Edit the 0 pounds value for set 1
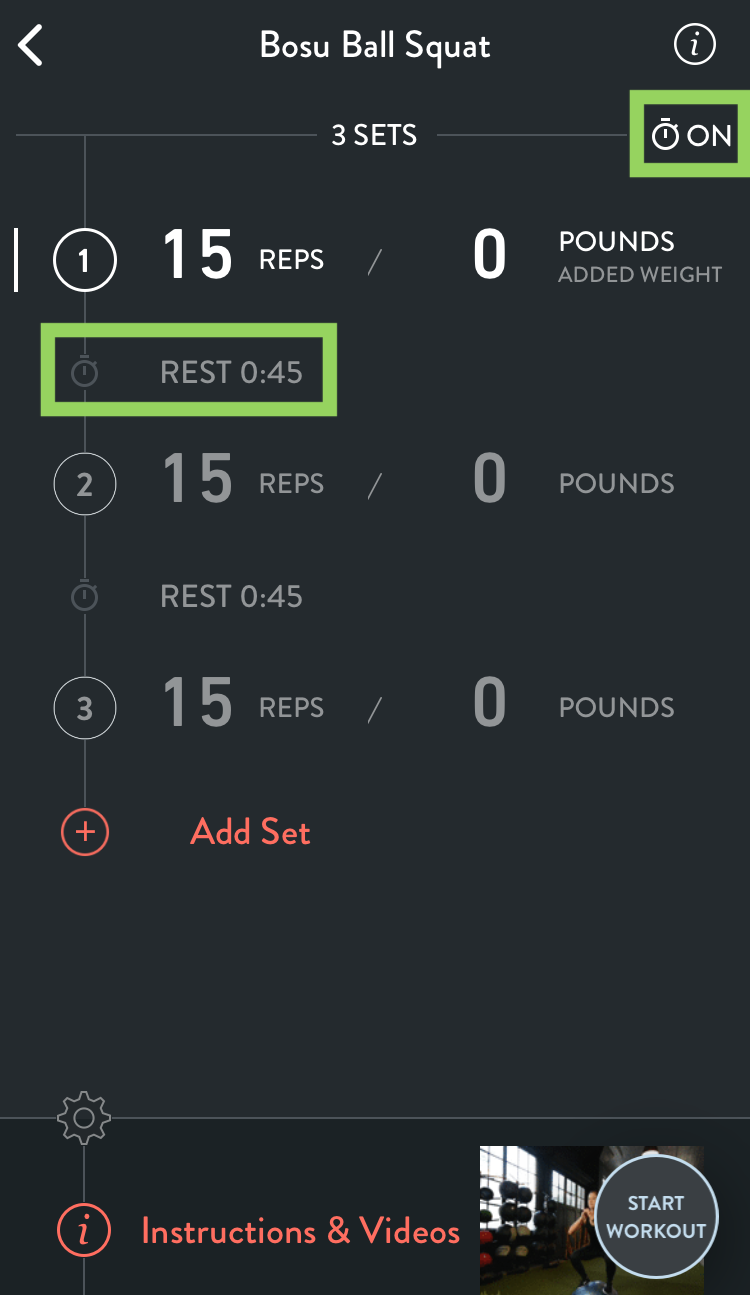Viewport: 750px width, 1295px height. click(489, 256)
